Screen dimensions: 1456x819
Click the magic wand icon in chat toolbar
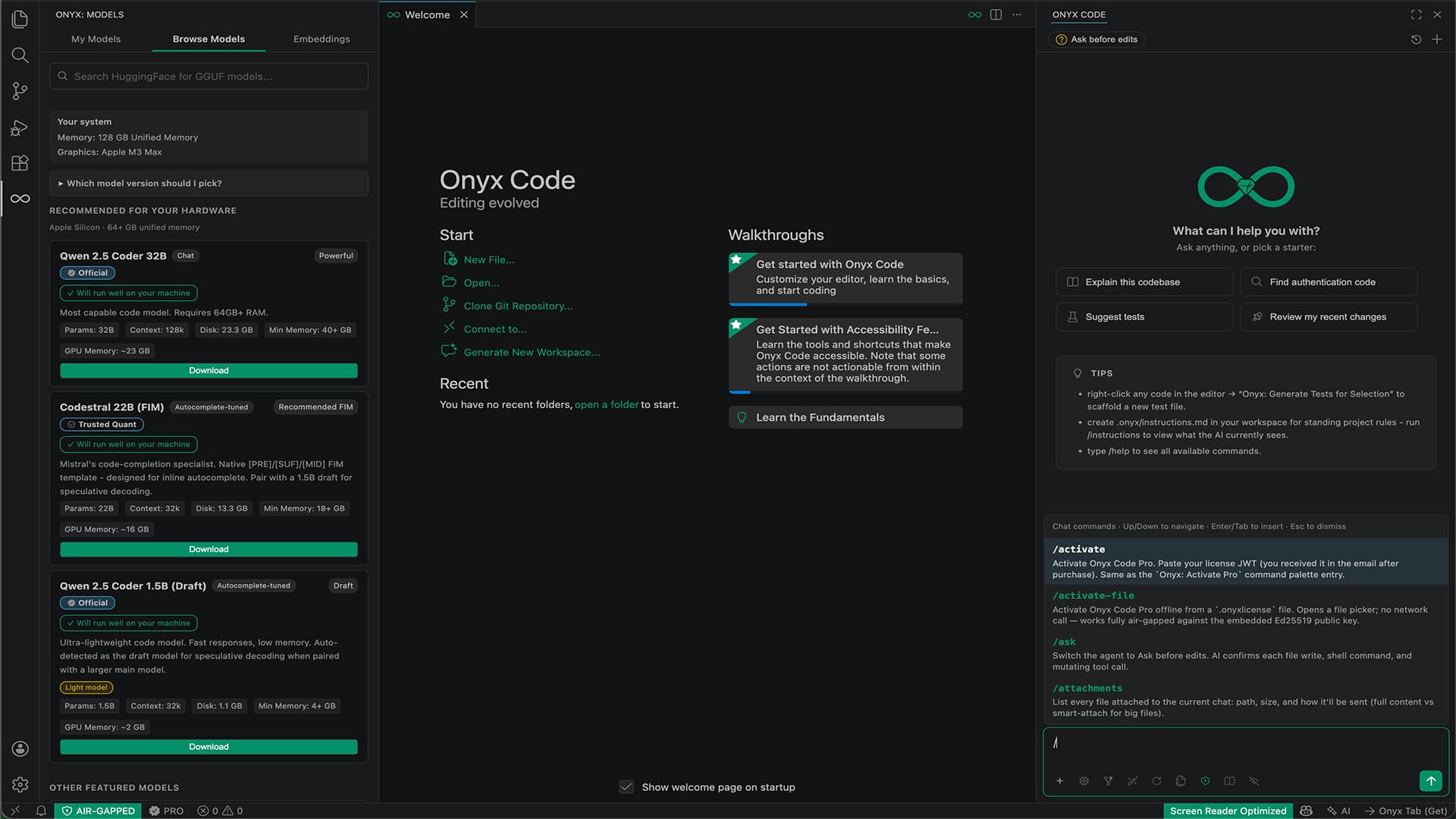1132,781
